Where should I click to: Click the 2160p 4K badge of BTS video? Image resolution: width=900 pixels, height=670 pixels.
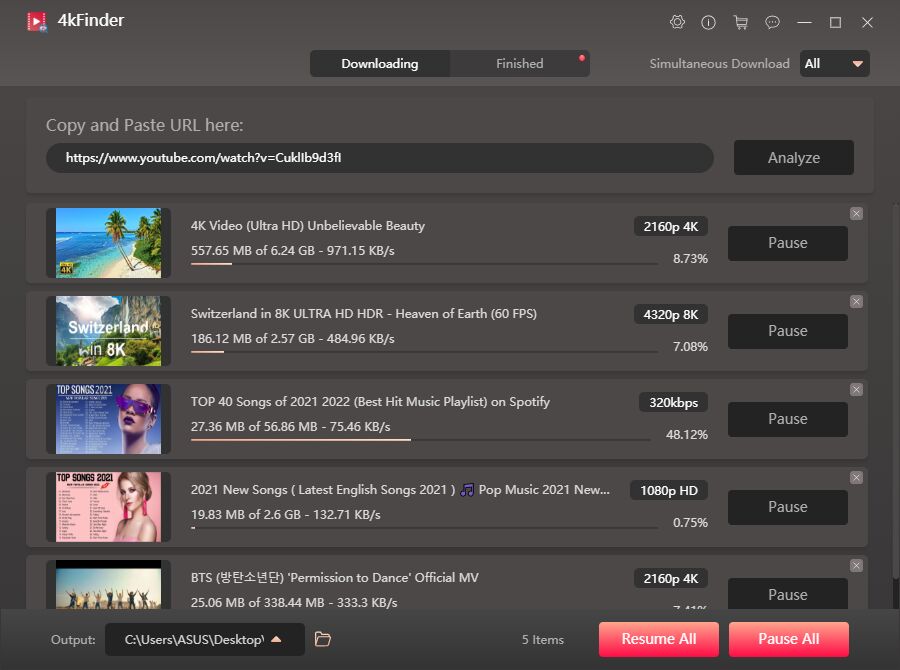pyautogui.click(x=670, y=578)
